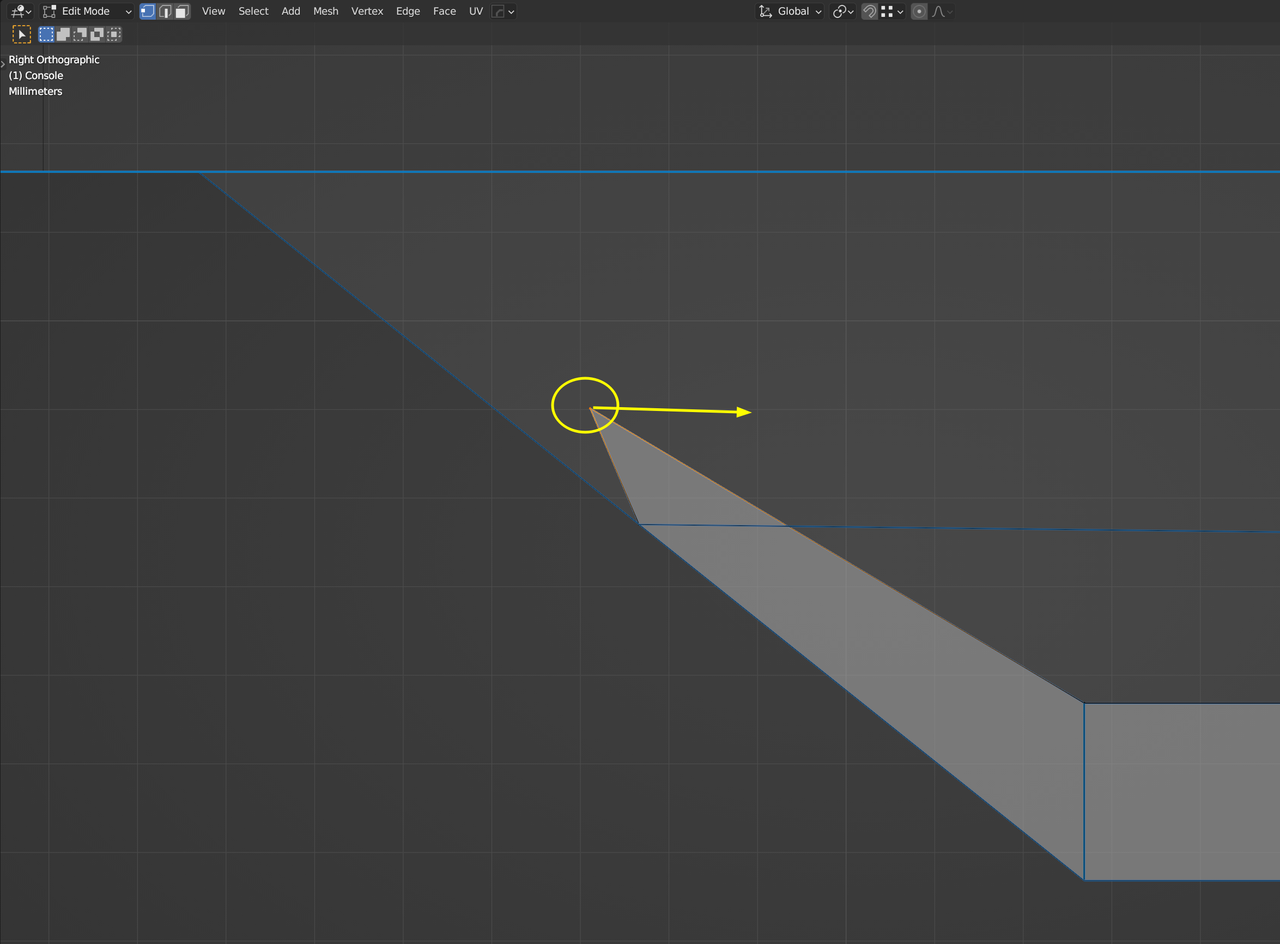Click the Millimeters unit label
1280x944 pixels.
point(35,92)
